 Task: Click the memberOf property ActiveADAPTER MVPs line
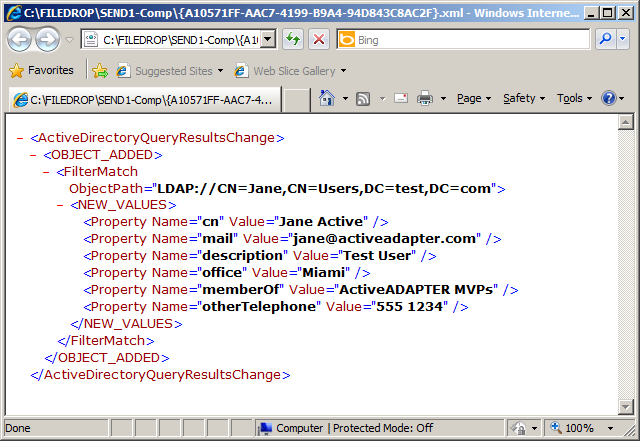(x=301, y=290)
